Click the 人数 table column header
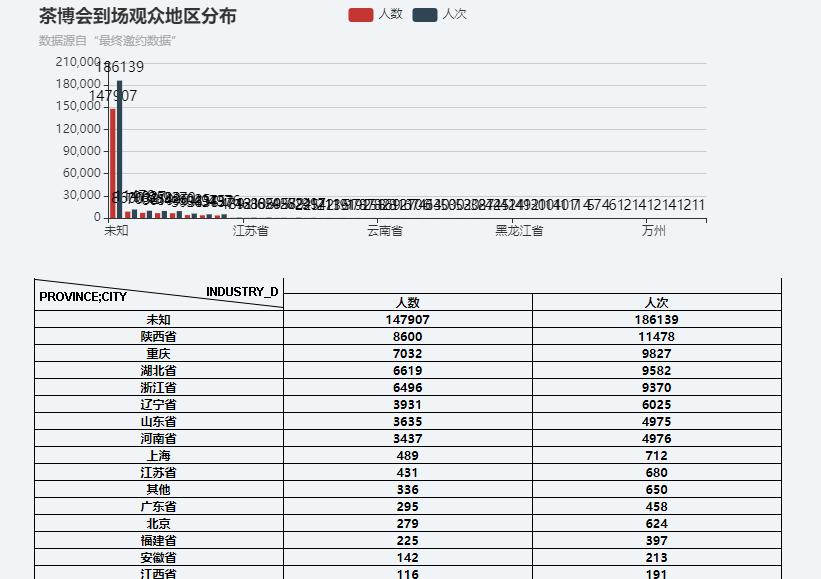This screenshot has height=579, width=821. [407, 303]
